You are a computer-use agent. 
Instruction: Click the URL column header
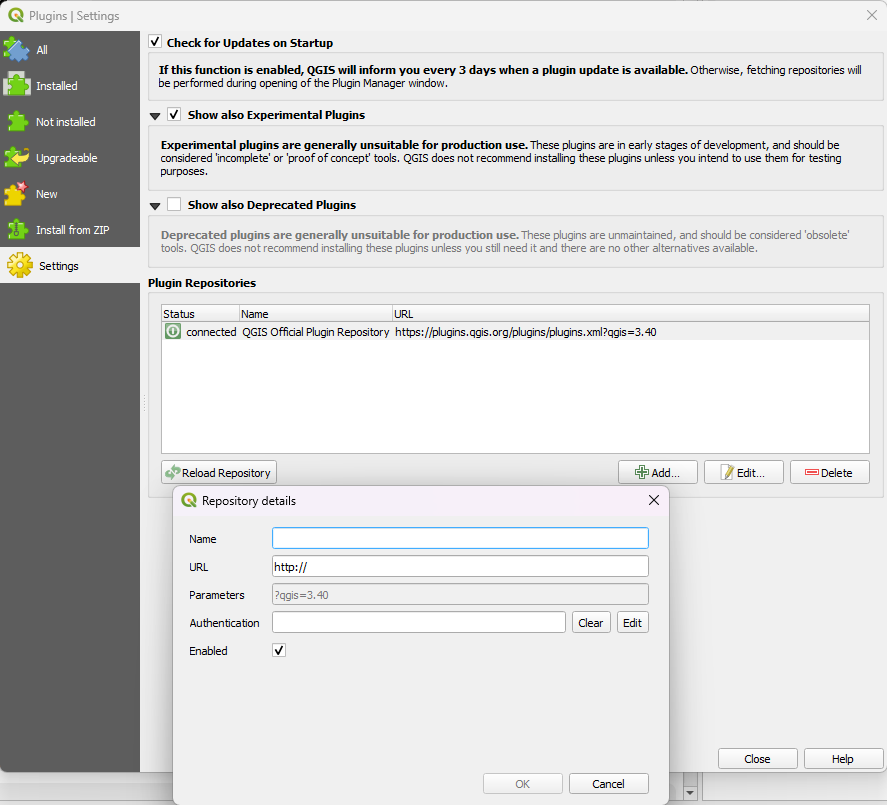pos(631,314)
